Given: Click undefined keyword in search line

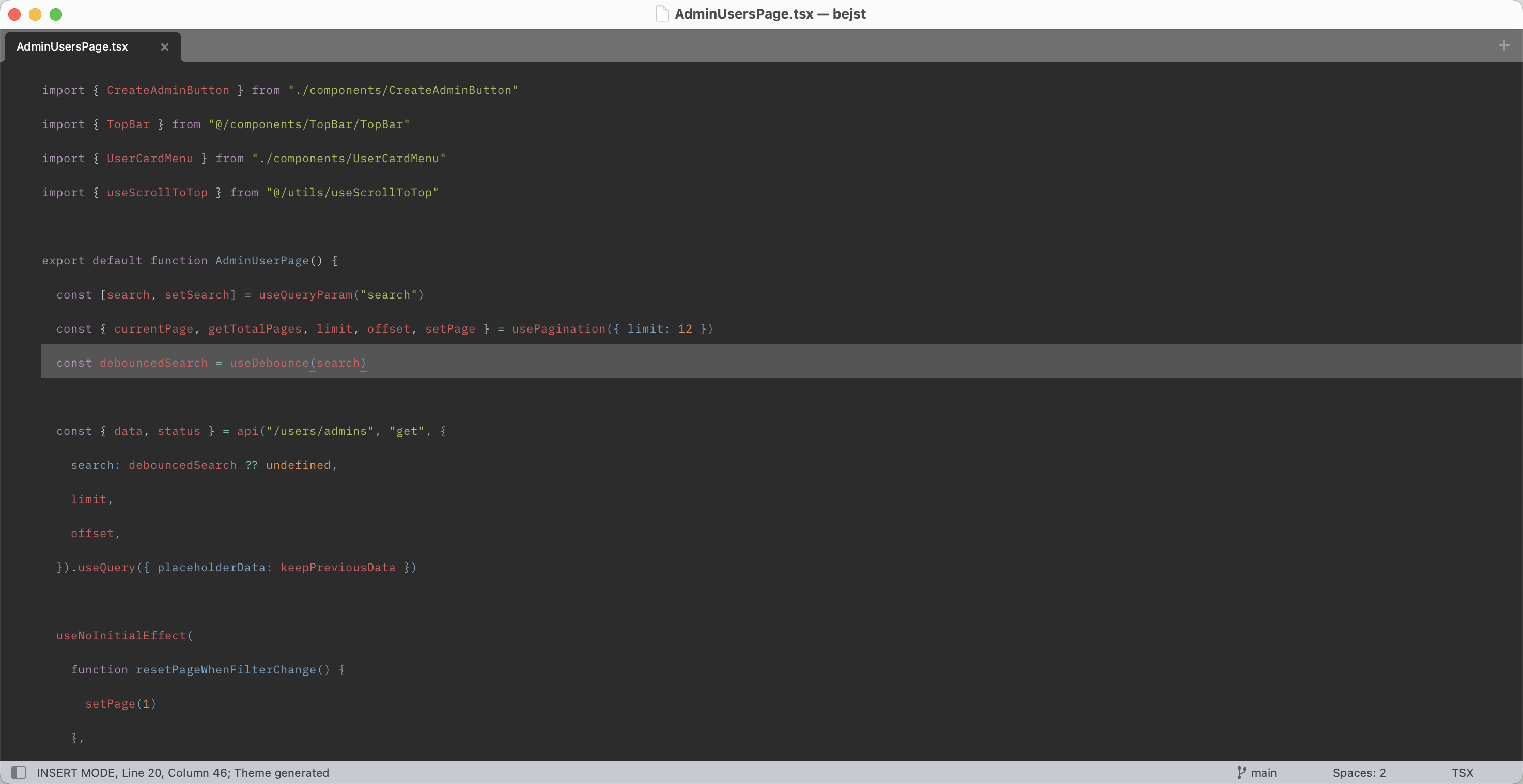Looking at the screenshot, I should pos(298,465).
